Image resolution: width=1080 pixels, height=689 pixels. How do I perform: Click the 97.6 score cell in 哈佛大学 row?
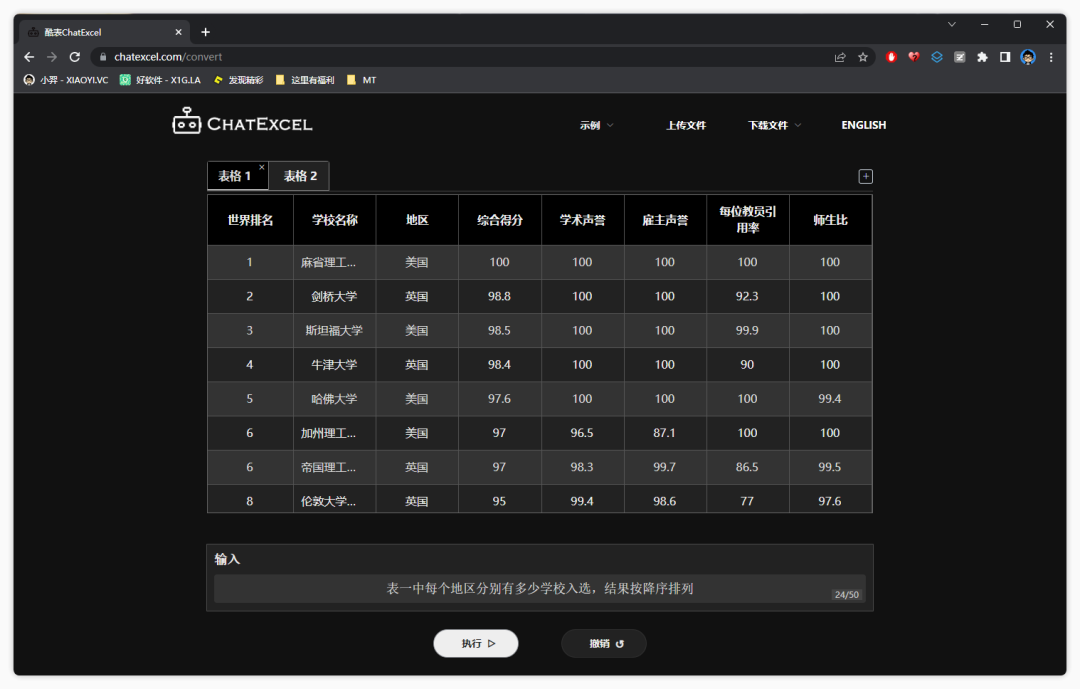pos(500,399)
